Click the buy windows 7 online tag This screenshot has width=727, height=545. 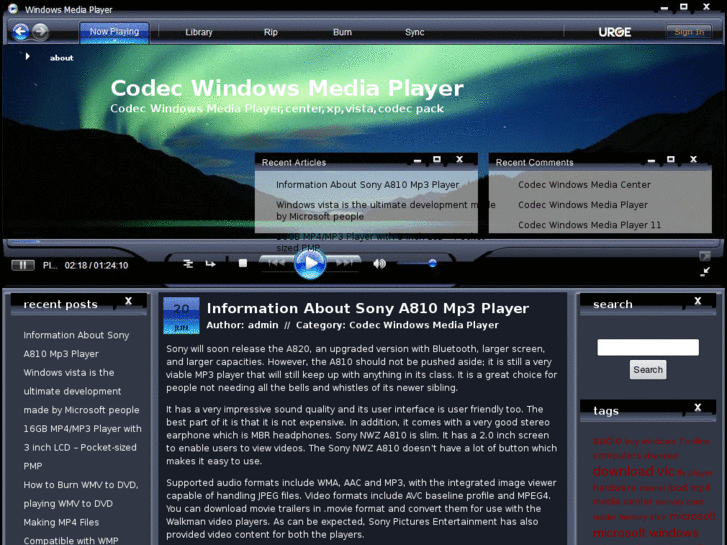pos(667,441)
